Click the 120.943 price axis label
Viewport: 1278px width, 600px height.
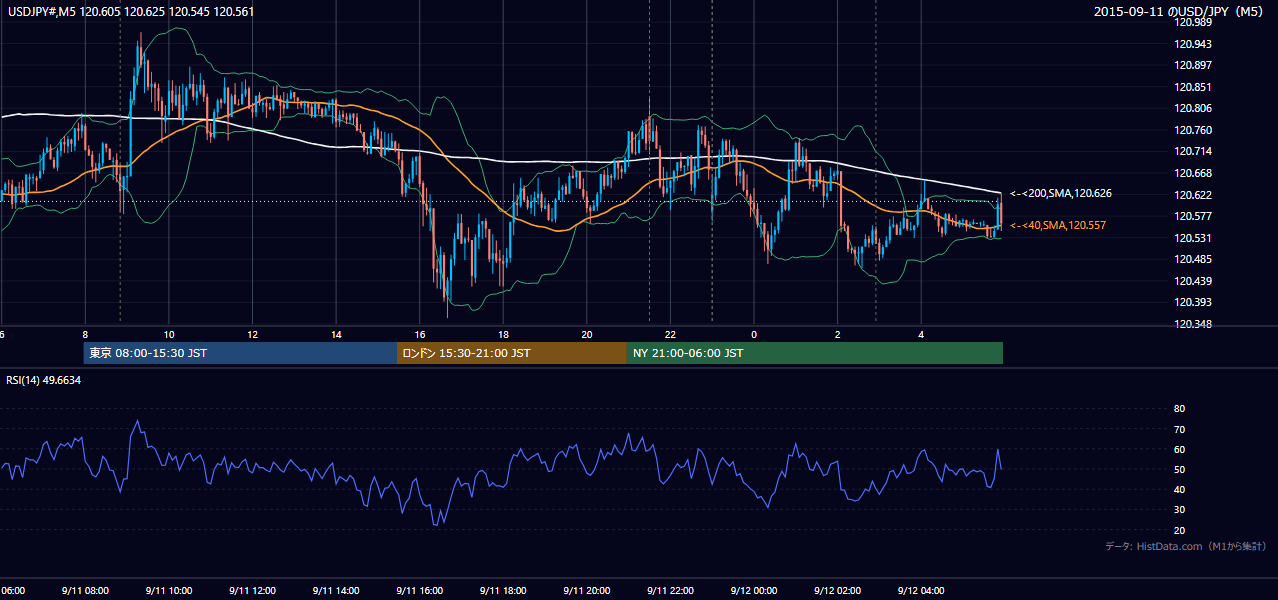(1192, 44)
